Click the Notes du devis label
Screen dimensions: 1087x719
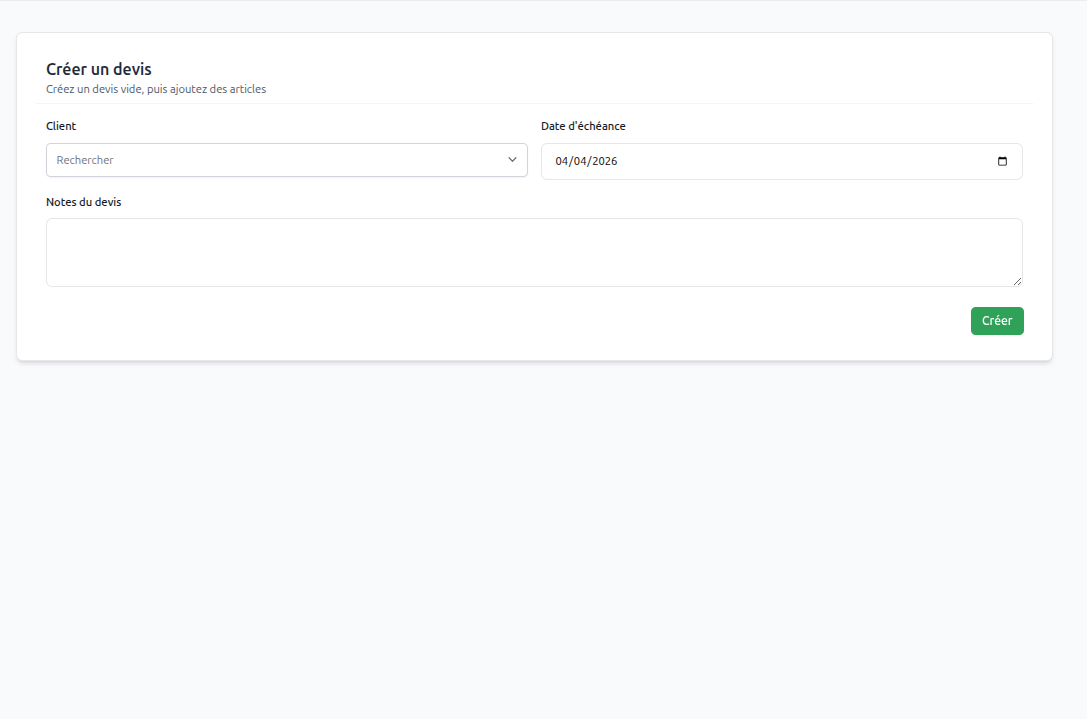[x=84, y=202]
